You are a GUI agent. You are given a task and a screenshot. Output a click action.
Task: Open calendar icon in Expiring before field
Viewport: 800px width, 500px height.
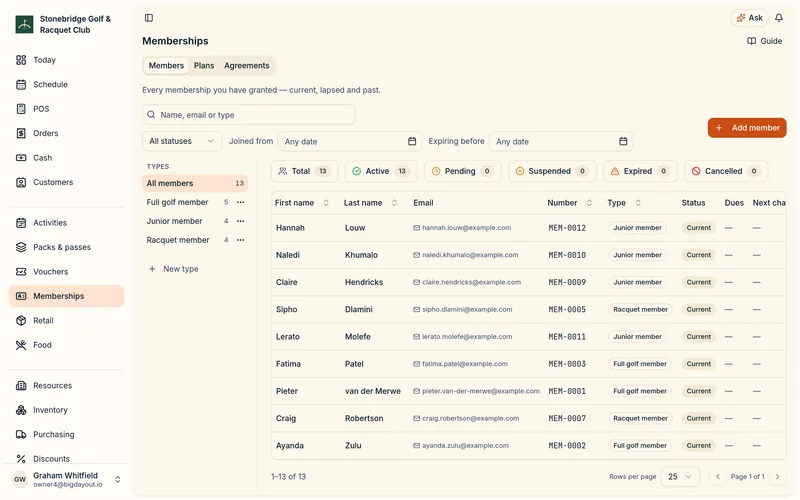[x=623, y=141]
